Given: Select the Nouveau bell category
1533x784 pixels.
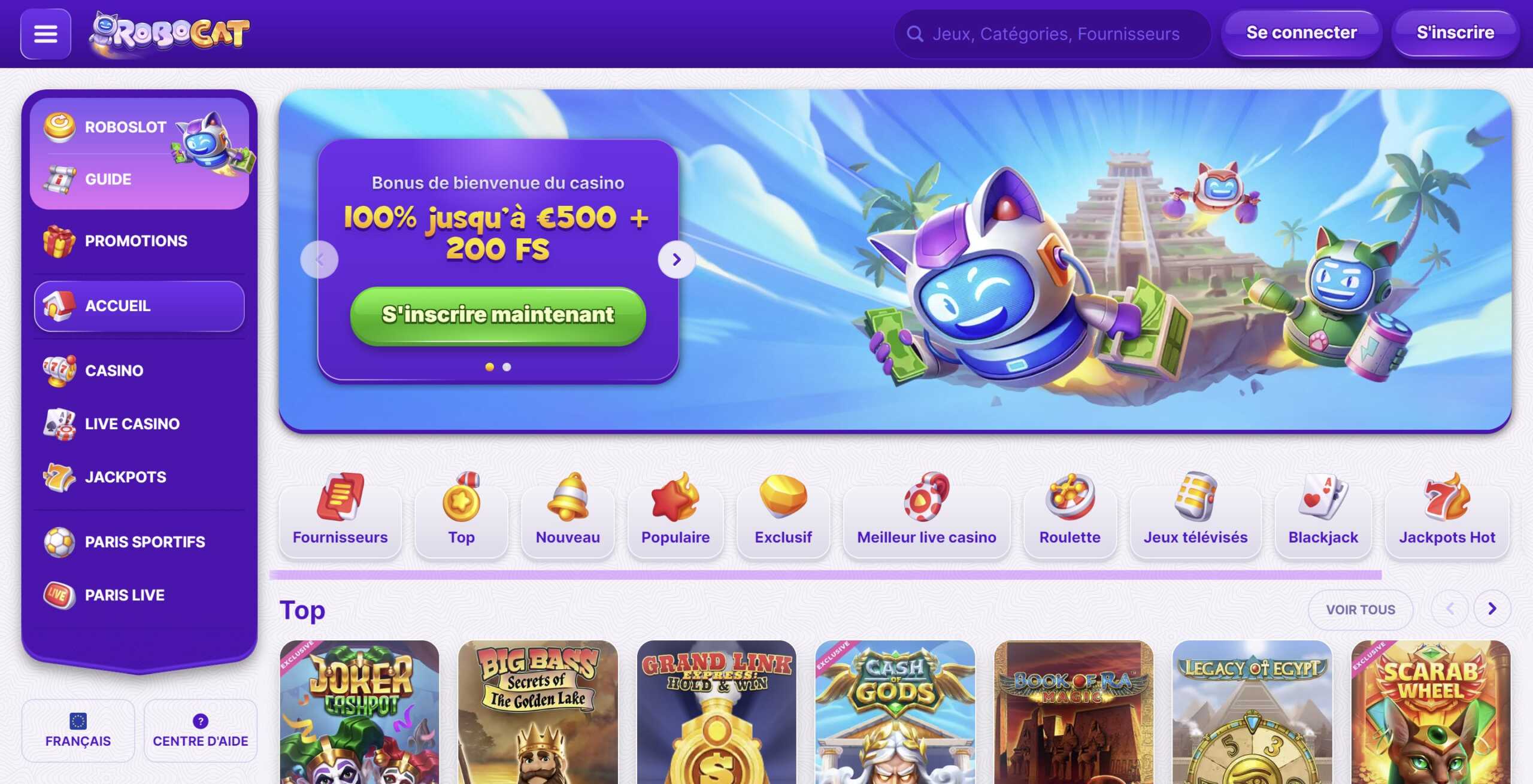Looking at the screenshot, I should tap(568, 516).
